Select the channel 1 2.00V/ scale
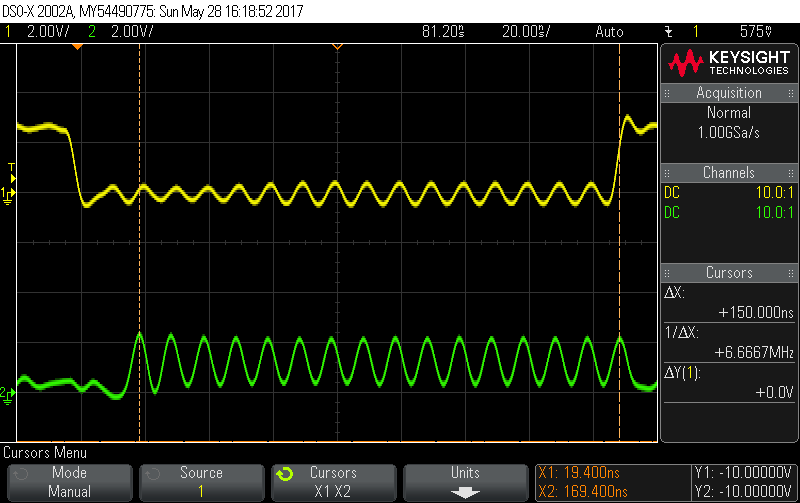The height and width of the screenshot is (503, 800). tap(48, 32)
